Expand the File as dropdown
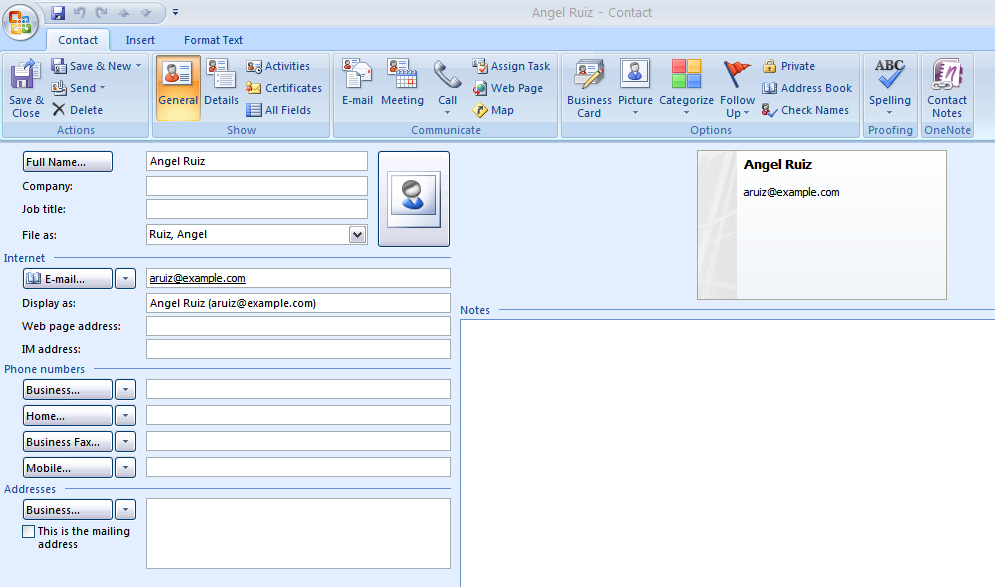Viewport: 995px width, 587px height. pyautogui.click(x=357, y=234)
